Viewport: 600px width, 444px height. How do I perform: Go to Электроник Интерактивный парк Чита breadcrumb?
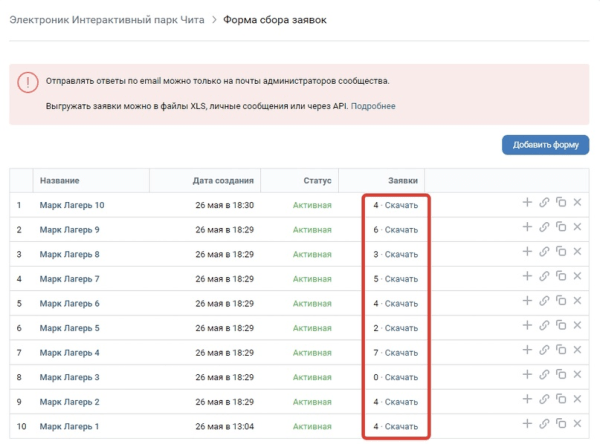pyautogui.click(x=105, y=20)
